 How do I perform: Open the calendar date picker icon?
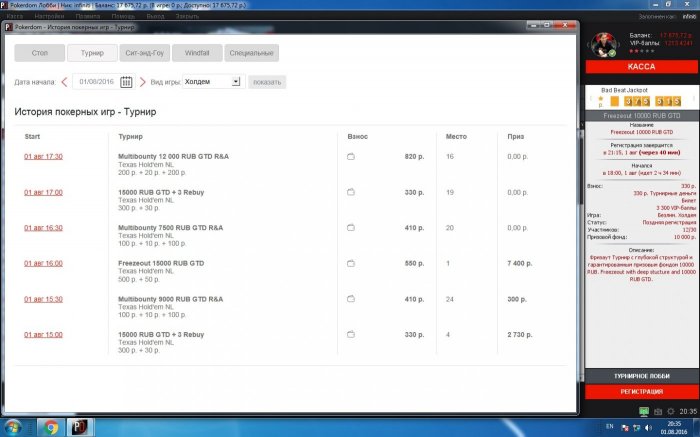tap(126, 82)
